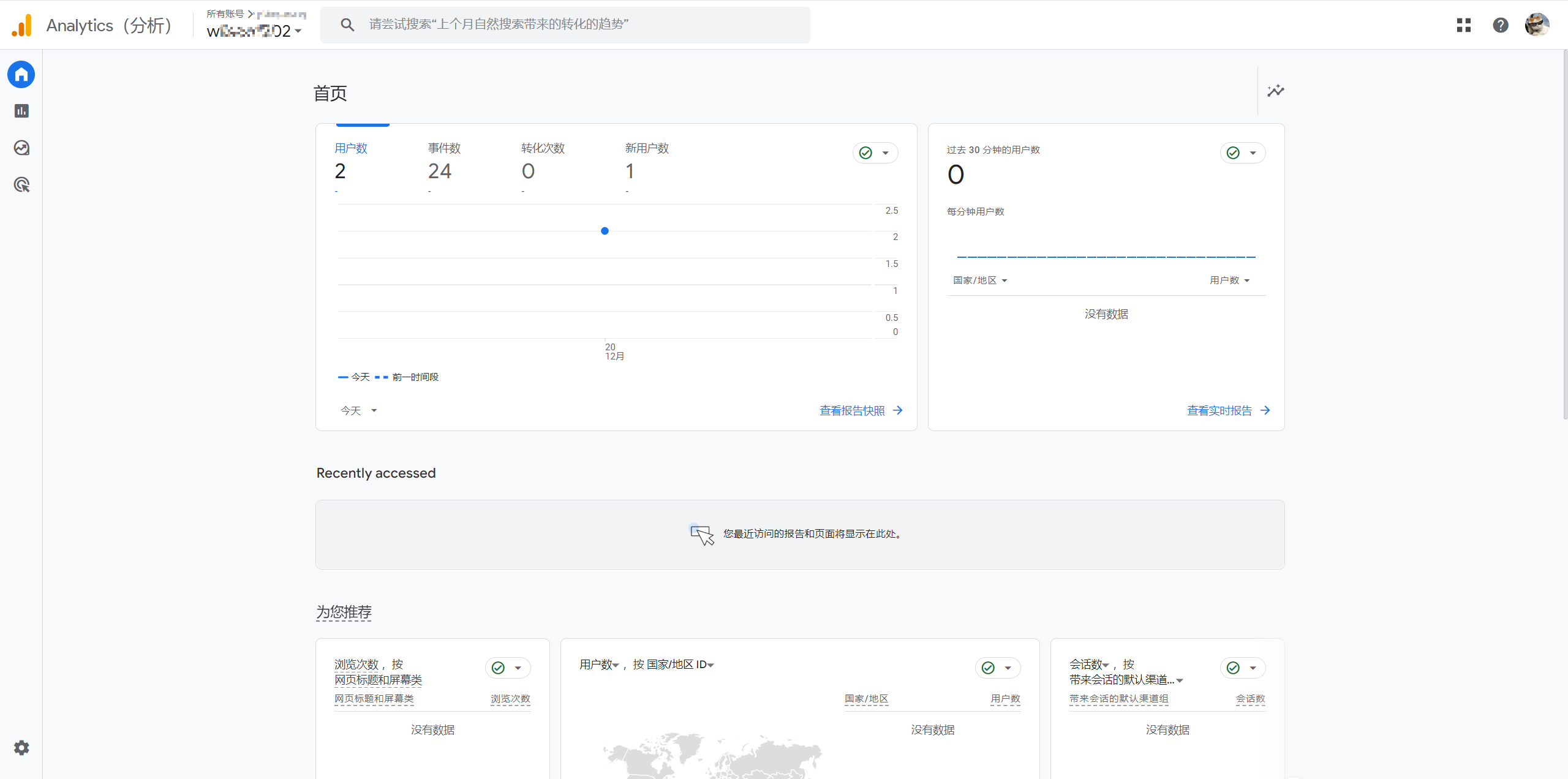Open the Home icon in sidebar

21,75
